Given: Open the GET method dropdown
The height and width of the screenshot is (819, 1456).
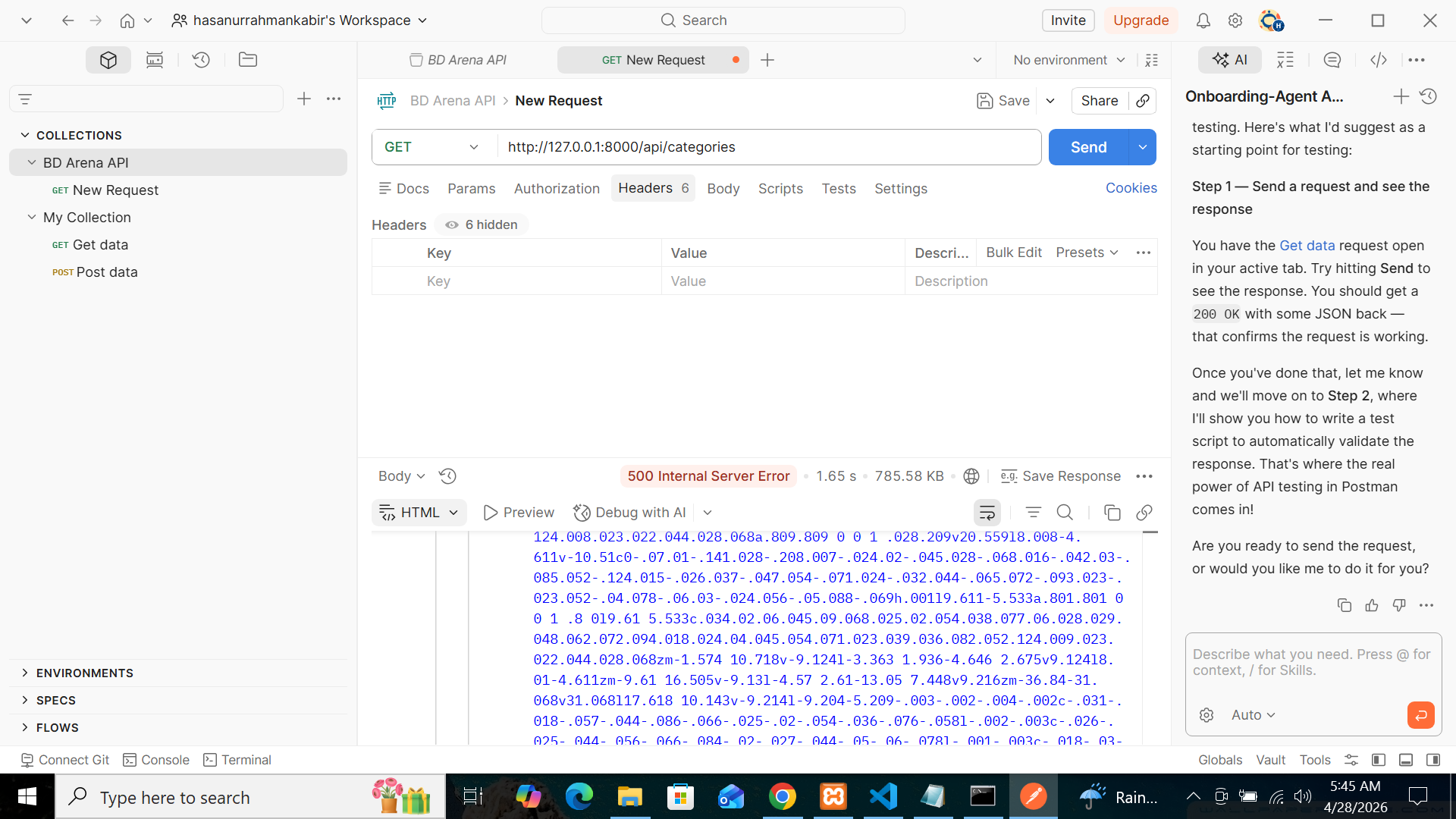Looking at the screenshot, I should click(x=432, y=147).
